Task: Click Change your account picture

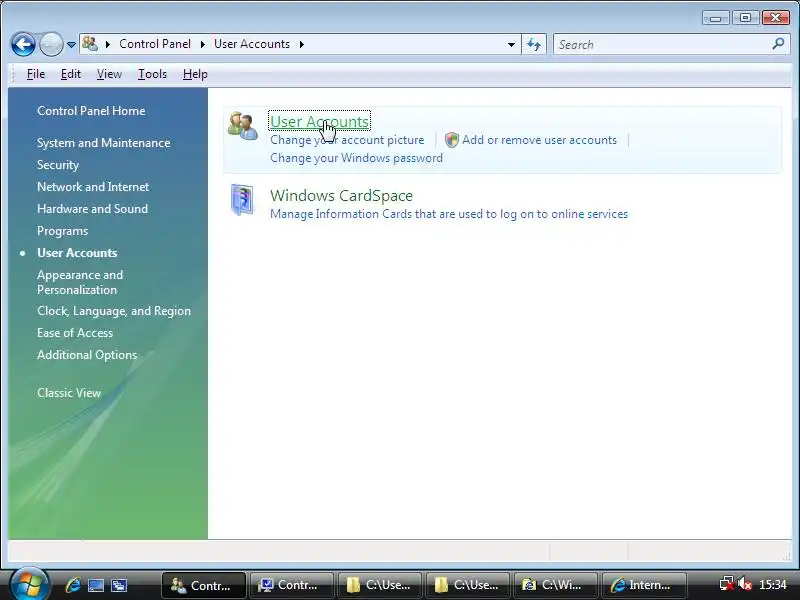Action: [347, 140]
